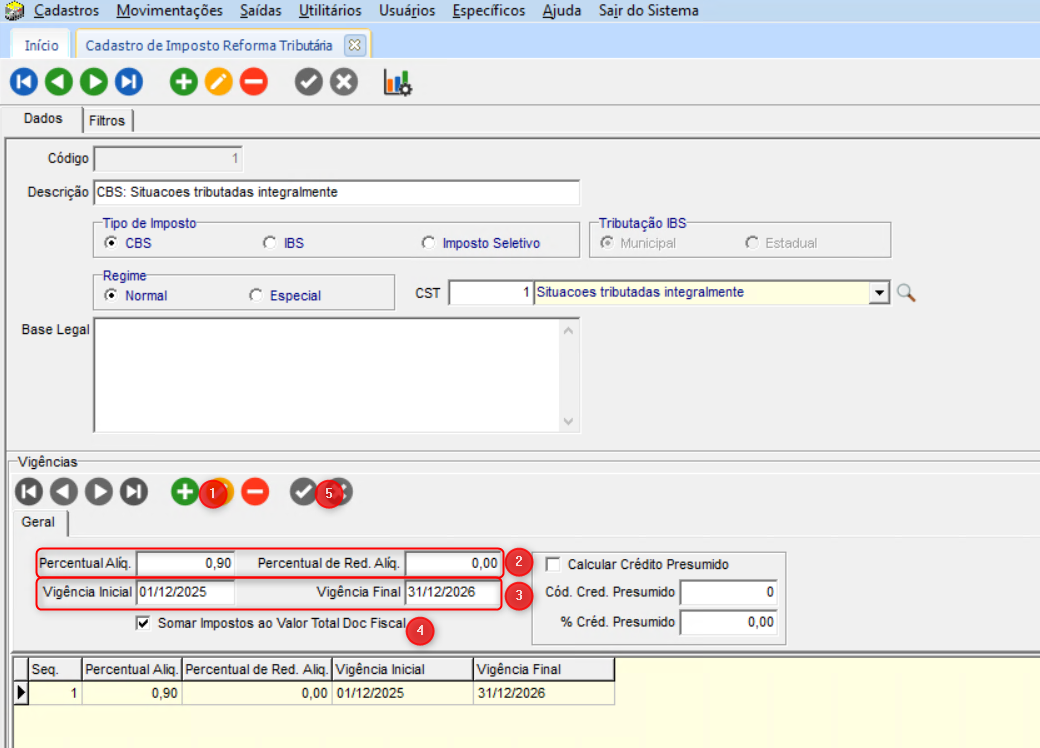Add new Vigências entry with green plus

point(184,491)
